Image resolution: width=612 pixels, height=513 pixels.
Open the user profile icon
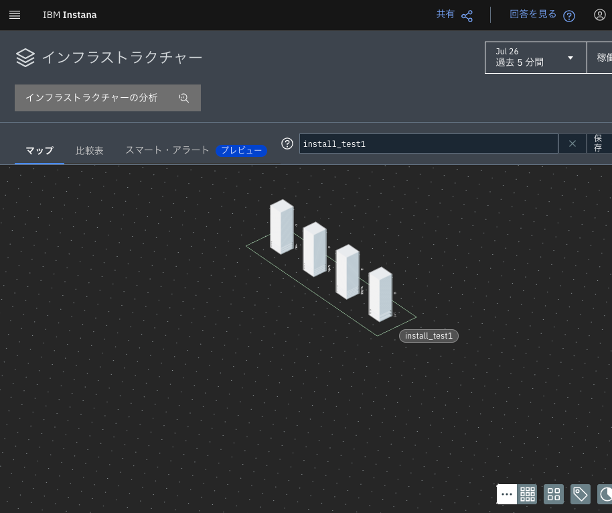[x=599, y=15]
